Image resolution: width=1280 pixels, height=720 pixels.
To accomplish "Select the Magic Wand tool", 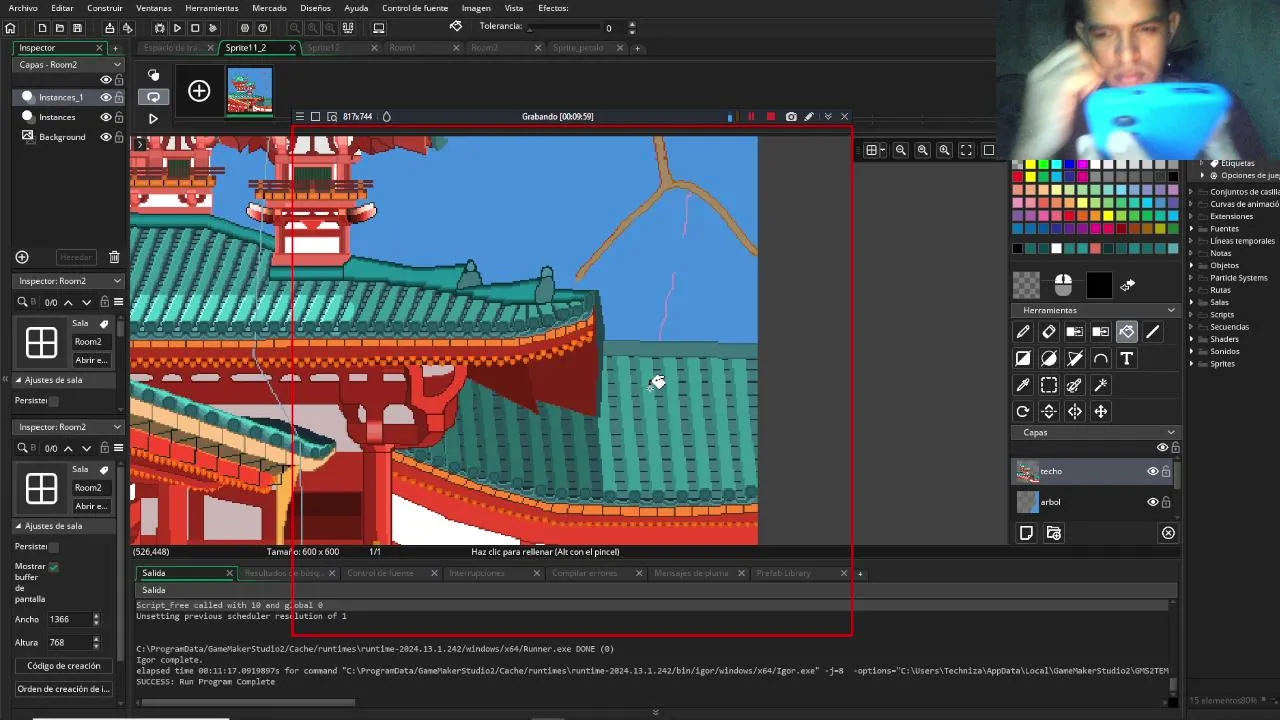I will [1101, 385].
